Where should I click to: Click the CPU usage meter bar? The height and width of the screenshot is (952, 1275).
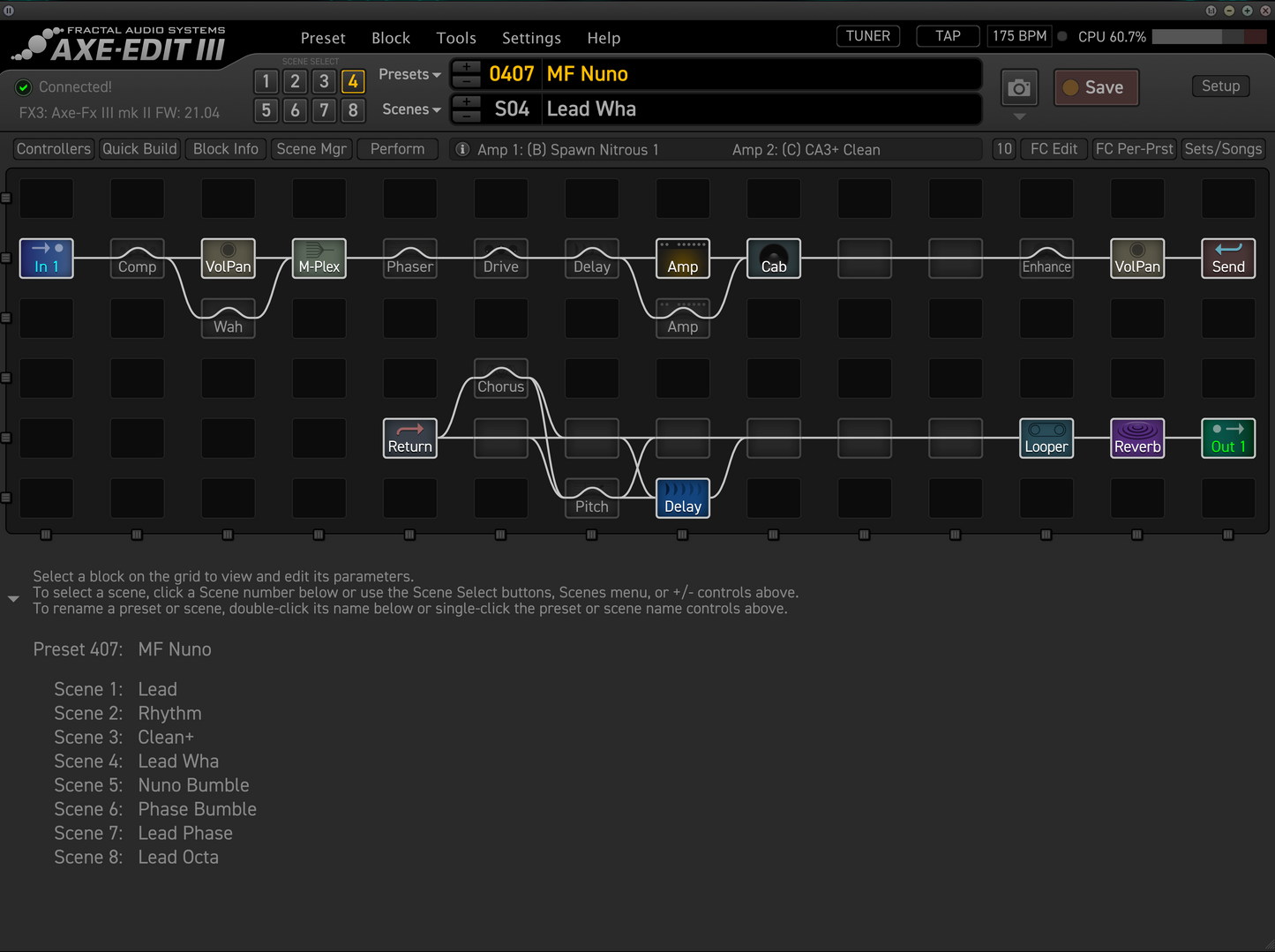1209,36
